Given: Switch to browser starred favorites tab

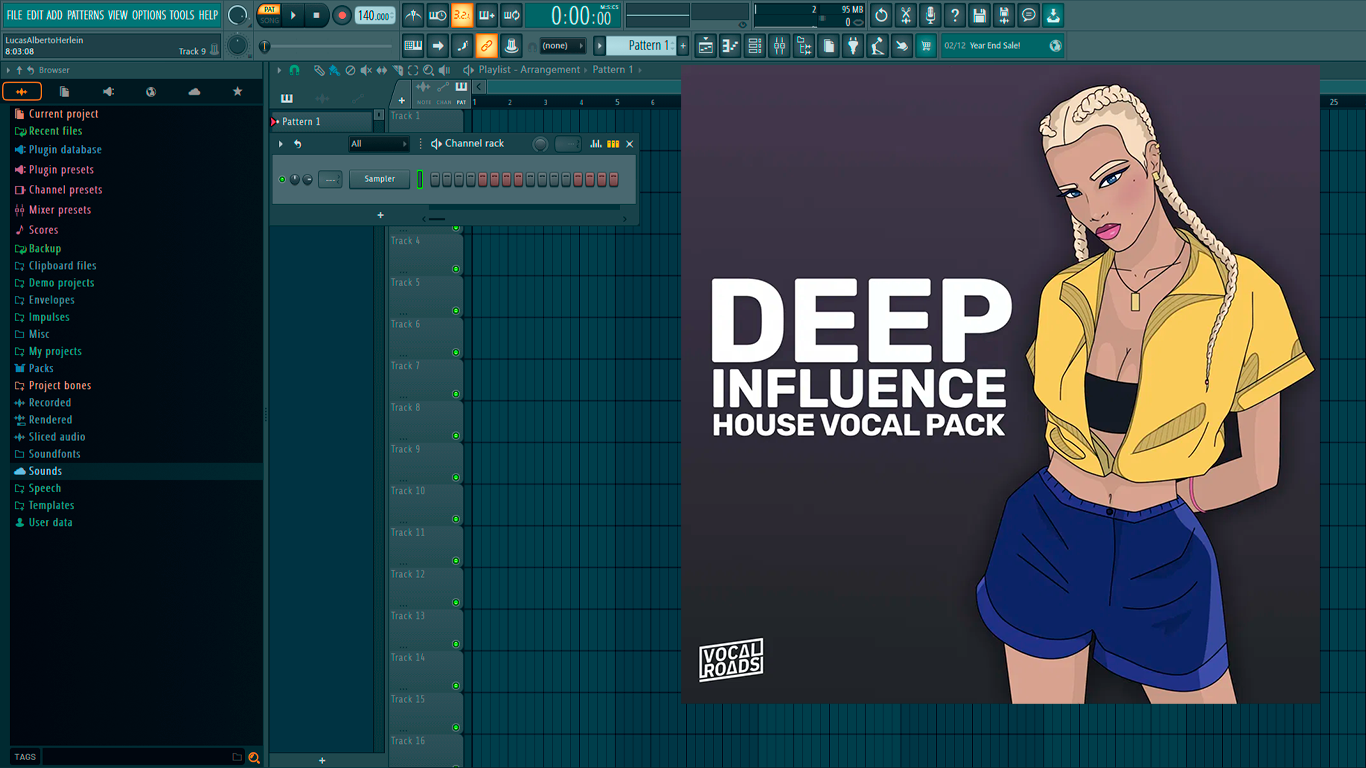Looking at the screenshot, I should point(237,91).
